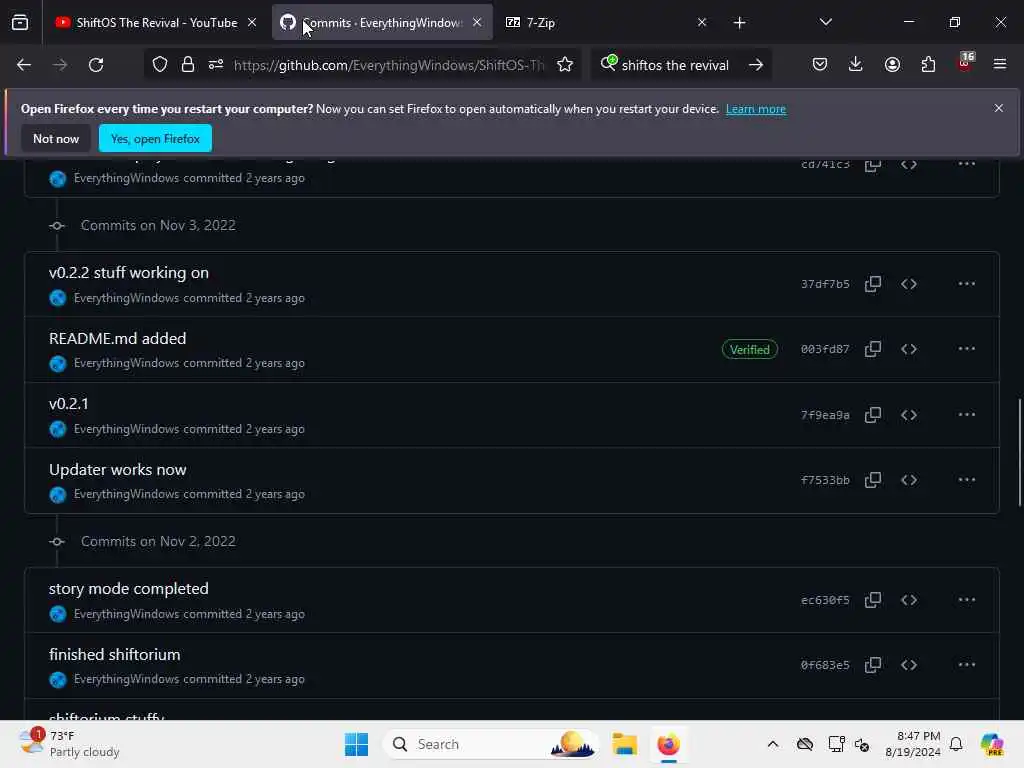Open Firefox account icon
Screen dimensions: 1024x768
point(892,64)
